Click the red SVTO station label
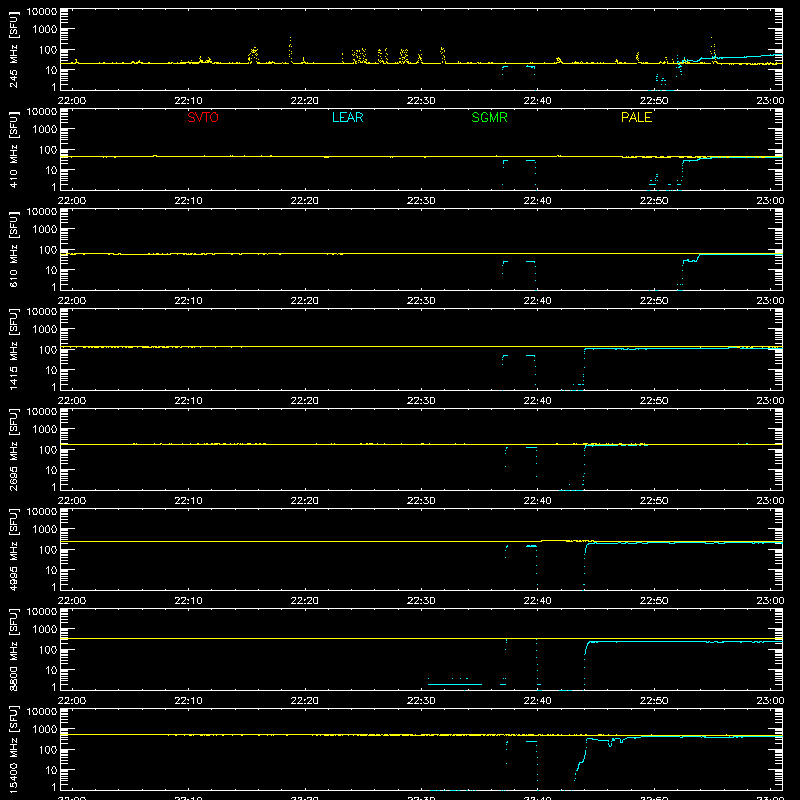The width and height of the screenshot is (800, 800). (x=203, y=117)
